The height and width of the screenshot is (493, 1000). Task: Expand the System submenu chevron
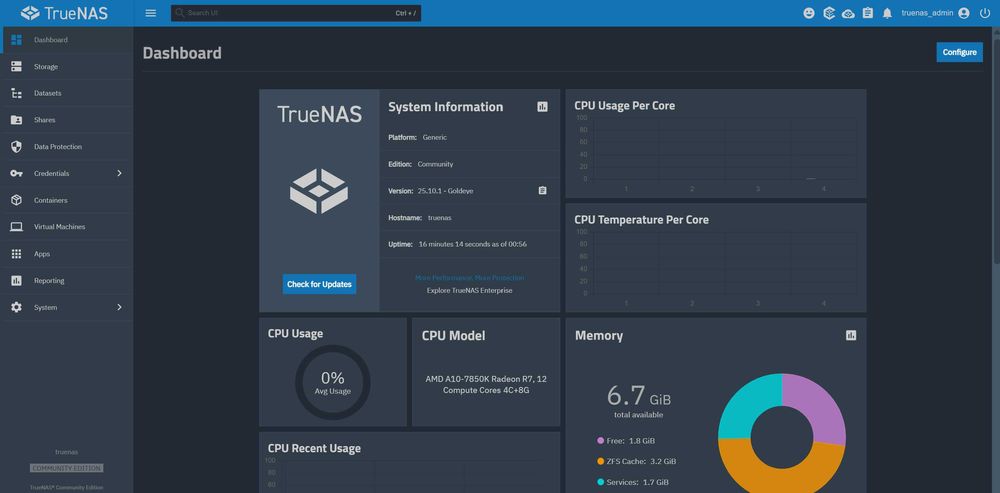point(119,307)
